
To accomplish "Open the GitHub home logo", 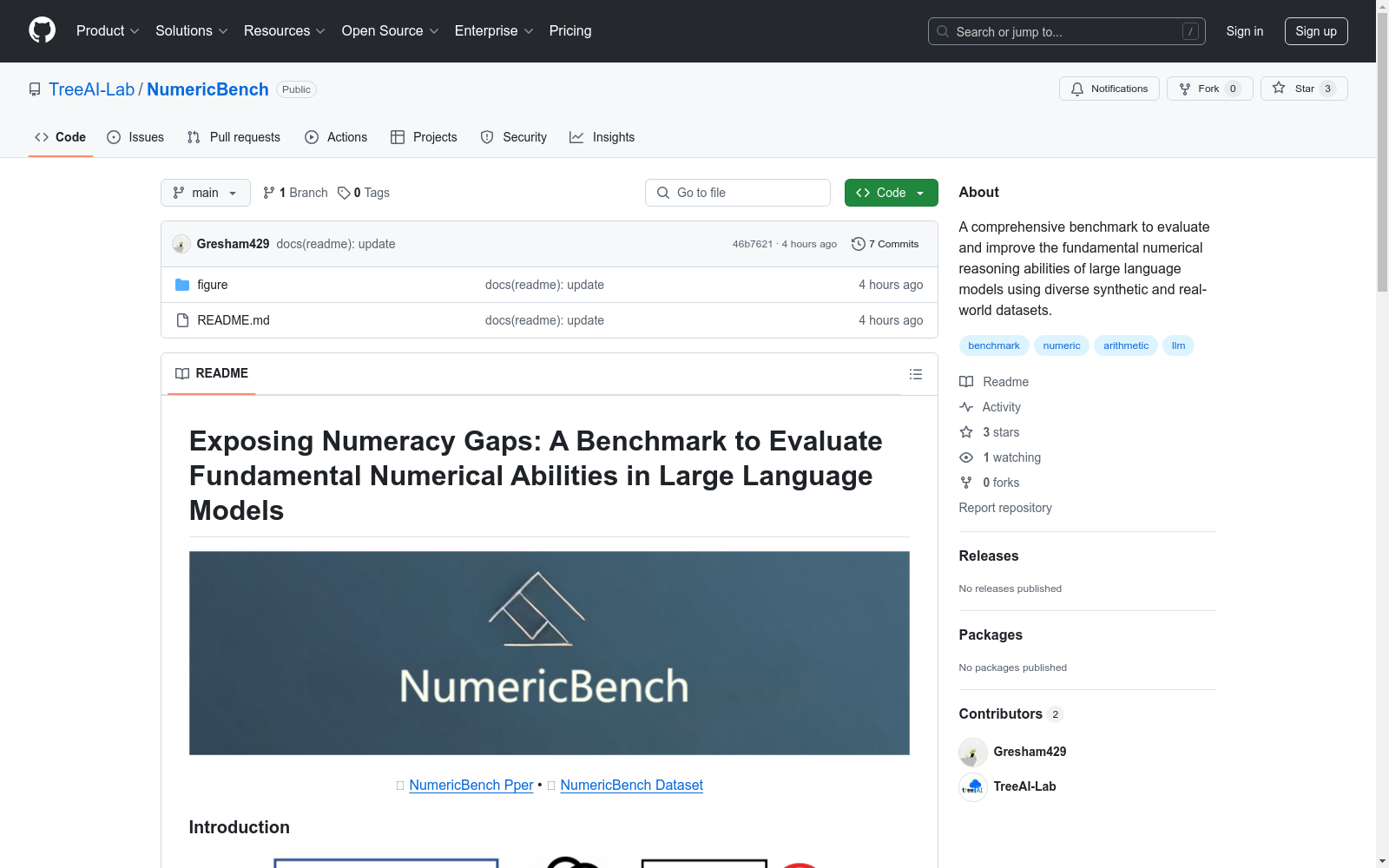I will (42, 30).
